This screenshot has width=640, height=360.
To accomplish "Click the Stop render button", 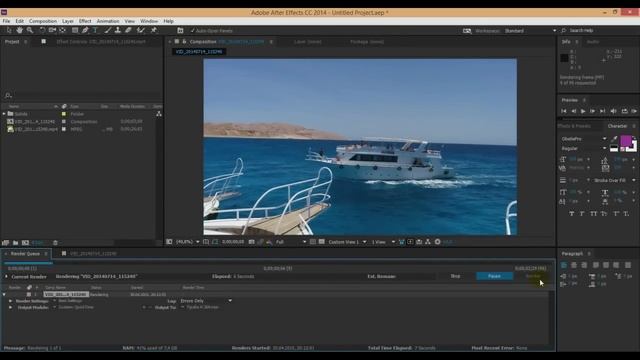I will (x=456, y=276).
